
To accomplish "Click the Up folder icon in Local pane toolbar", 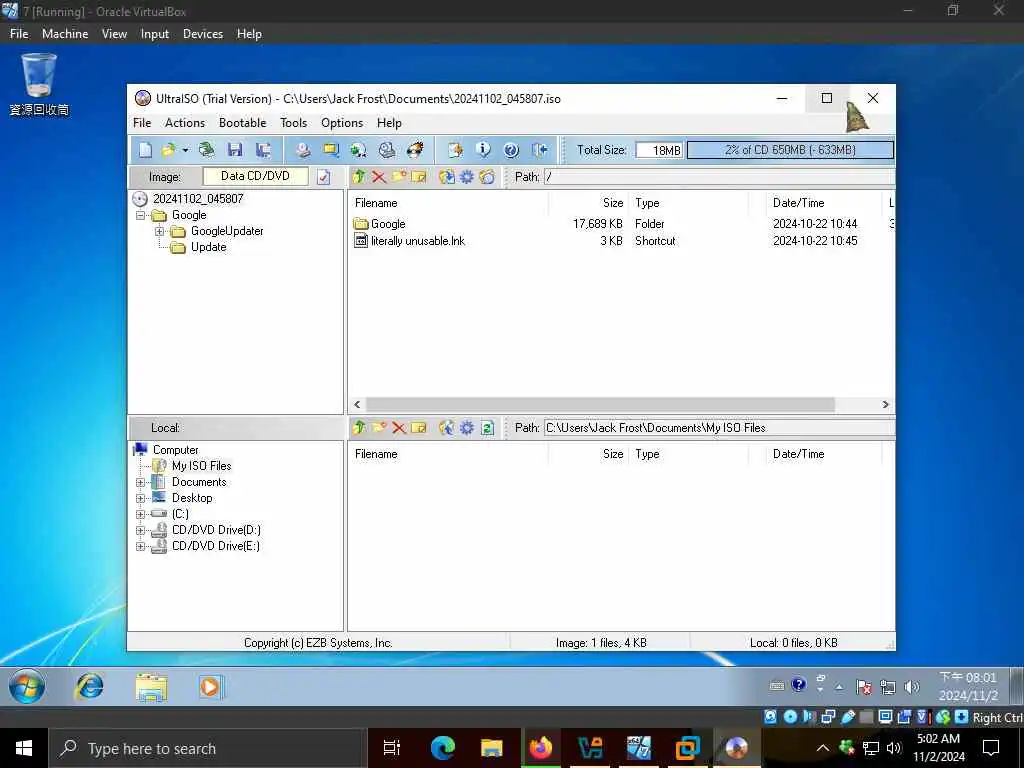I will click(359, 428).
